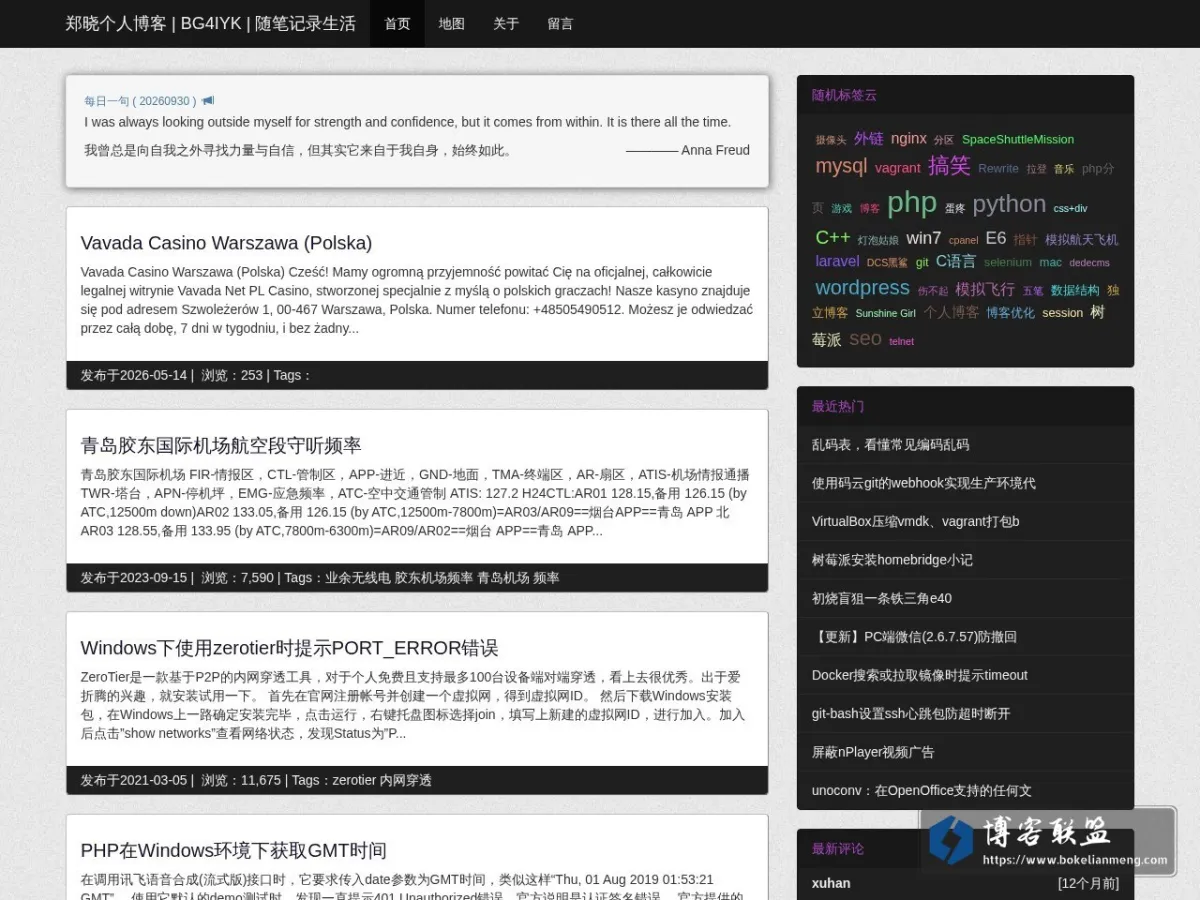Image resolution: width=1200 pixels, height=900 pixels.
Task: Open popular post 【更新】PC端微信(2.6.7.57)防撤回
Action: [914, 637]
